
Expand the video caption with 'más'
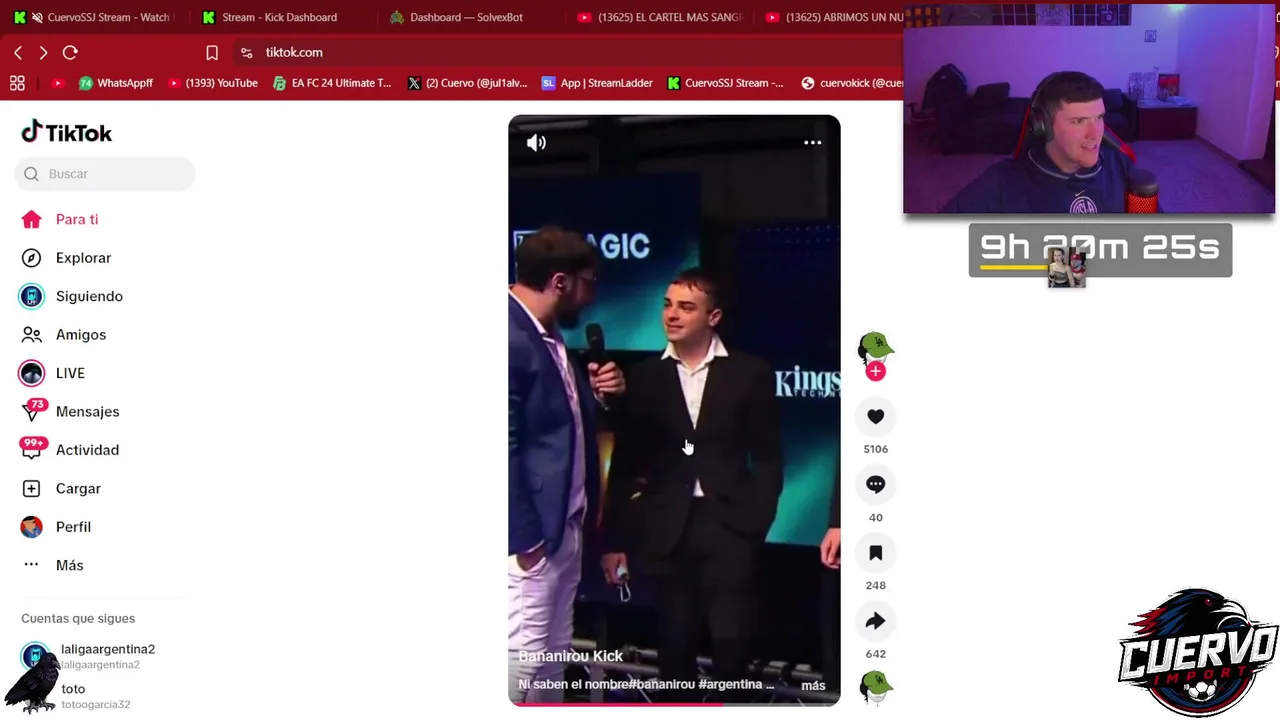(813, 685)
